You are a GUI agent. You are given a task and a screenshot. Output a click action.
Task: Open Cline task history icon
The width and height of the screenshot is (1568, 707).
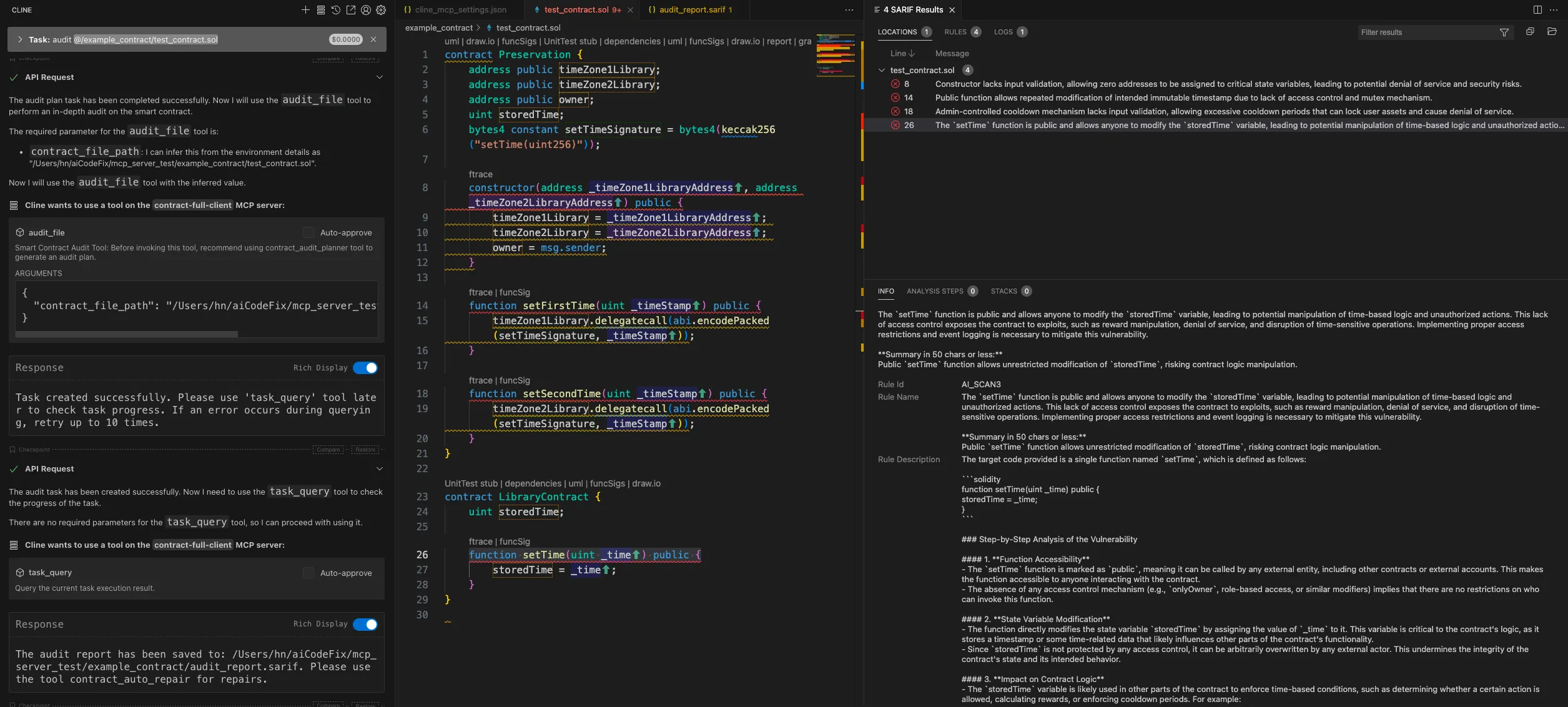pyautogui.click(x=336, y=10)
